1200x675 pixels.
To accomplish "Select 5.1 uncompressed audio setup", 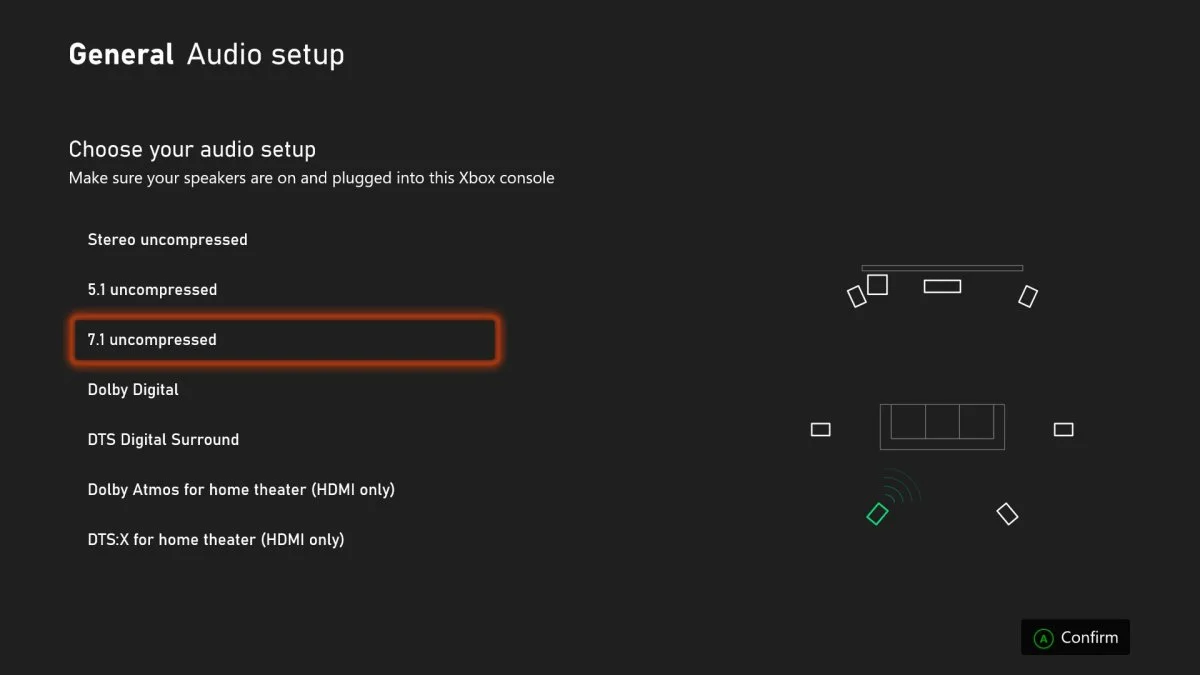I will [x=152, y=289].
